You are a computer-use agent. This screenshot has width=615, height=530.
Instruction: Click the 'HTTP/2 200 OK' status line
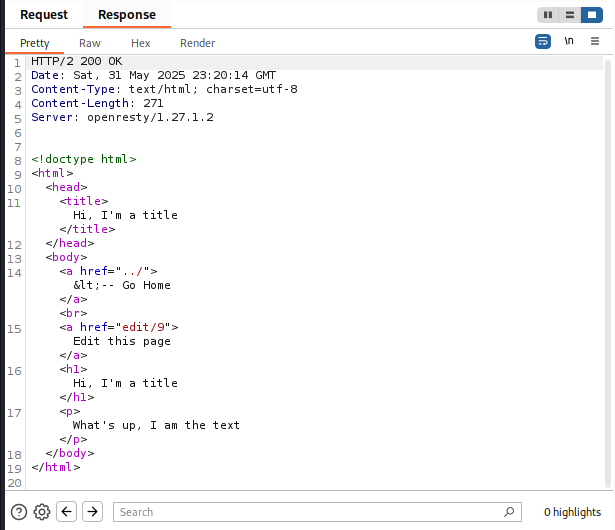pos(76,61)
